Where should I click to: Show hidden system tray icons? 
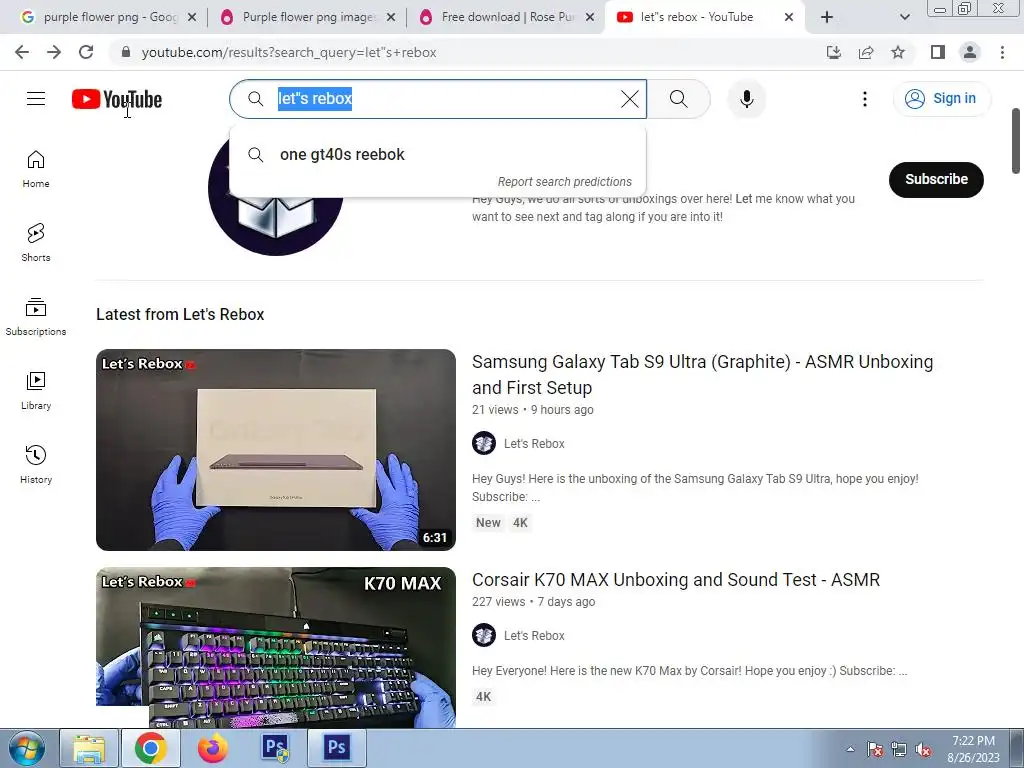pos(850,749)
